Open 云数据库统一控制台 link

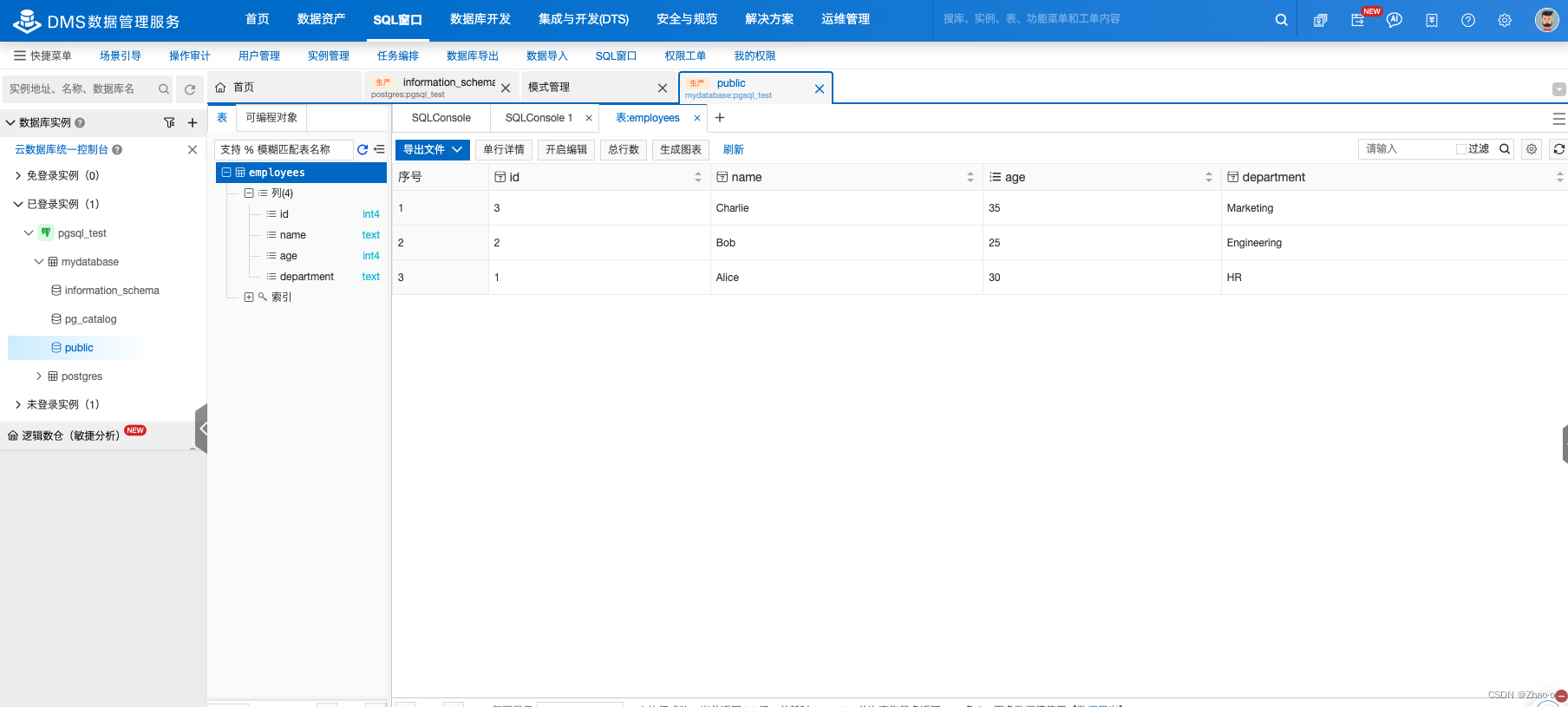[x=62, y=150]
